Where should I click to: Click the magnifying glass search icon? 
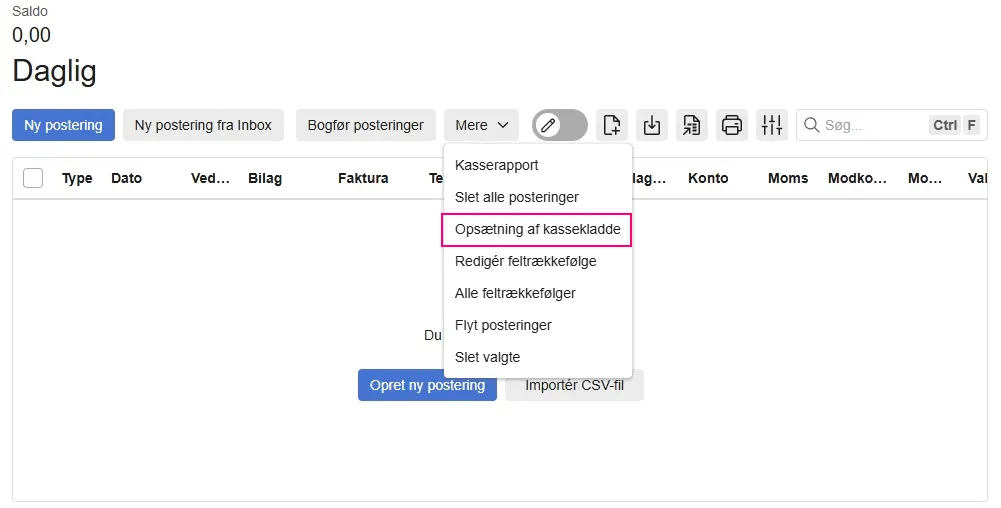[810, 125]
